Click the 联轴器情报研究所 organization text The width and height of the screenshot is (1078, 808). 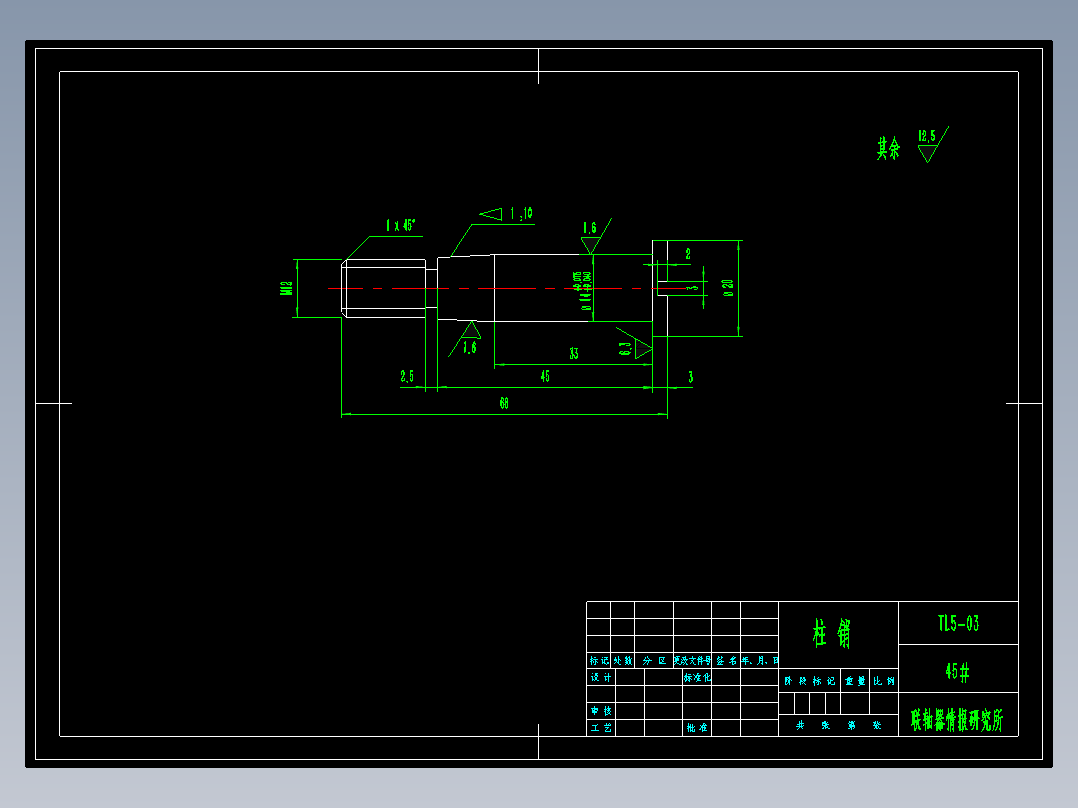pos(957,720)
